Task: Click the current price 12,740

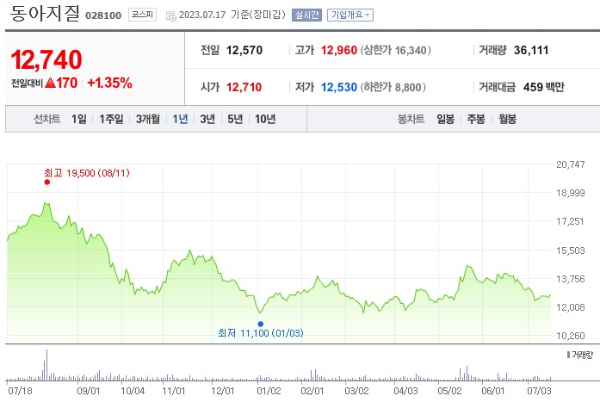Action: tap(46, 60)
